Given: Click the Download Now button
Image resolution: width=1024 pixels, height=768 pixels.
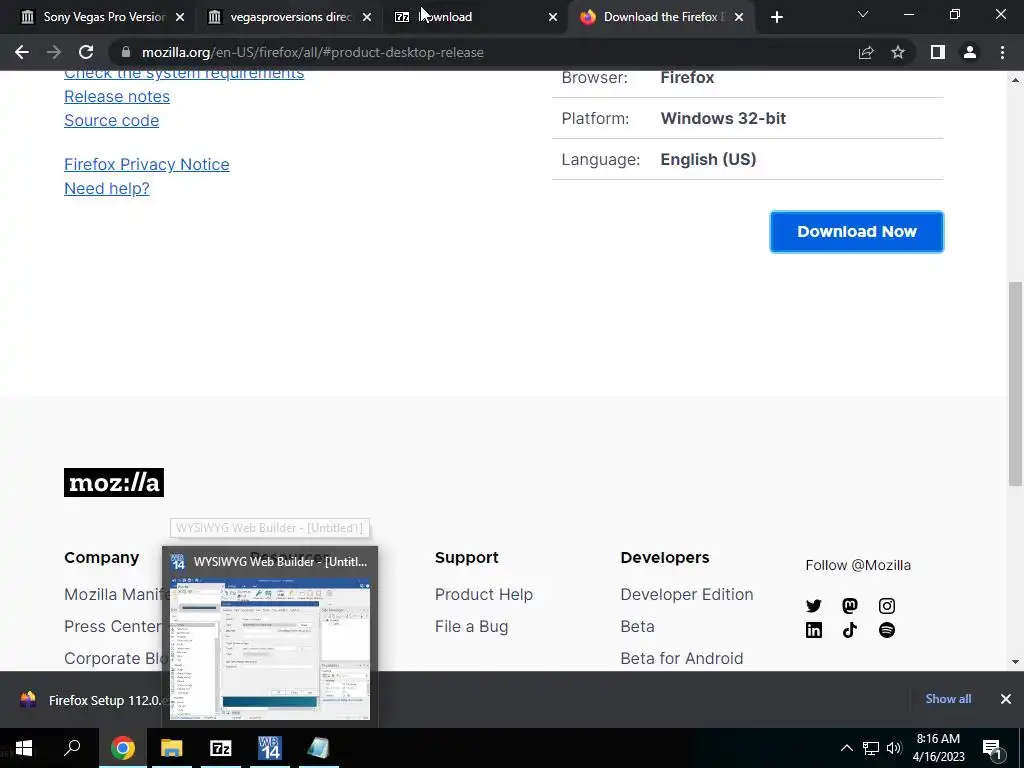Looking at the screenshot, I should click(x=857, y=232).
